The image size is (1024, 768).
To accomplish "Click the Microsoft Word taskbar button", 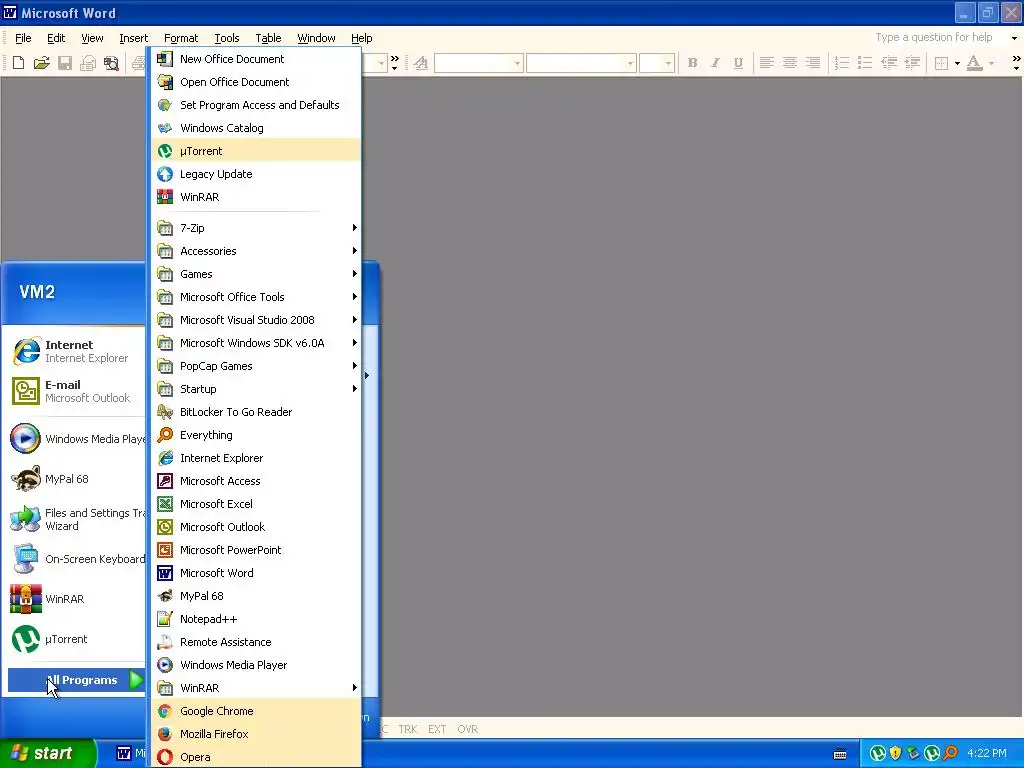I will (129, 753).
